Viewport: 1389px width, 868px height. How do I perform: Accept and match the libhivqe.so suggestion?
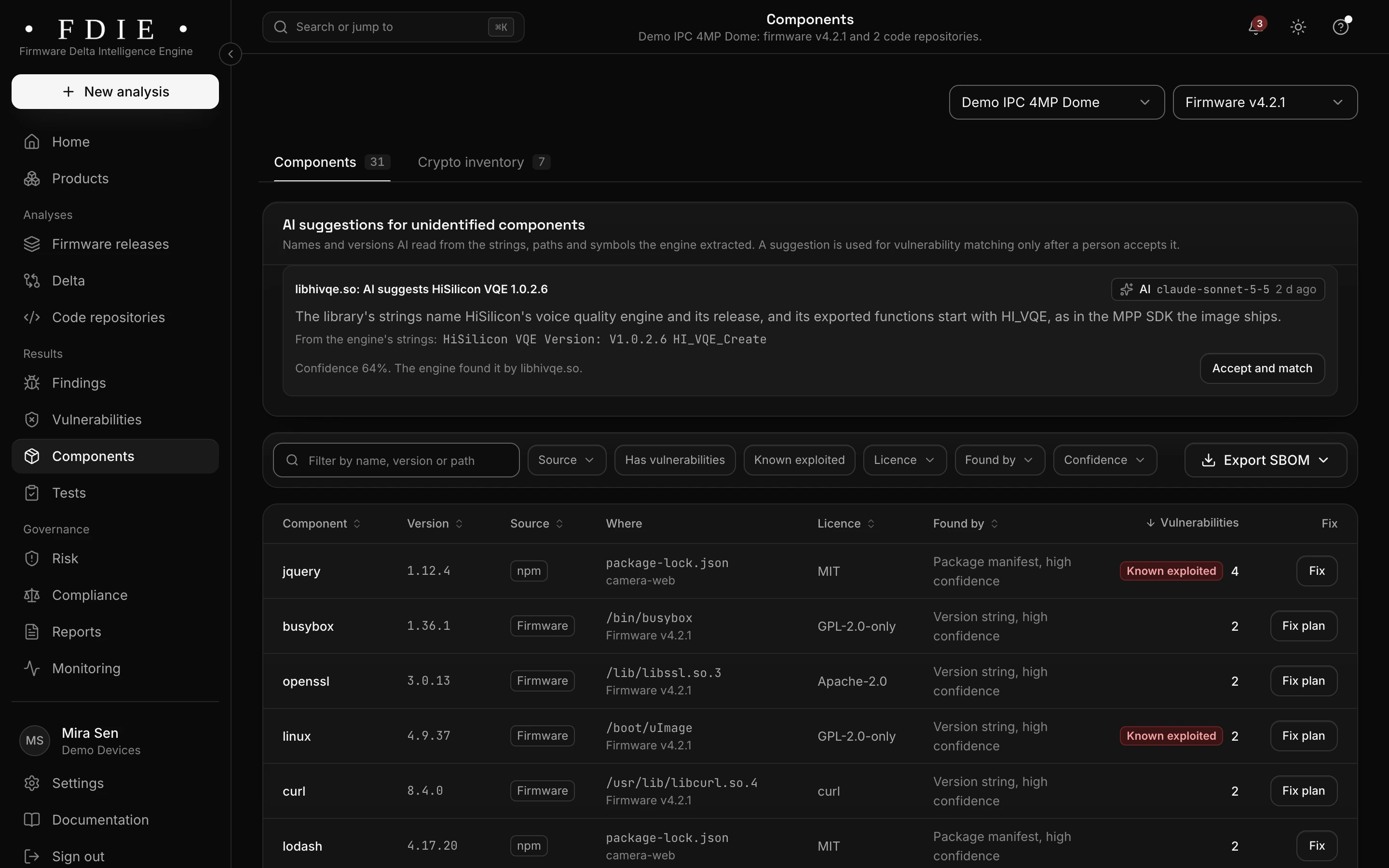(x=1262, y=368)
